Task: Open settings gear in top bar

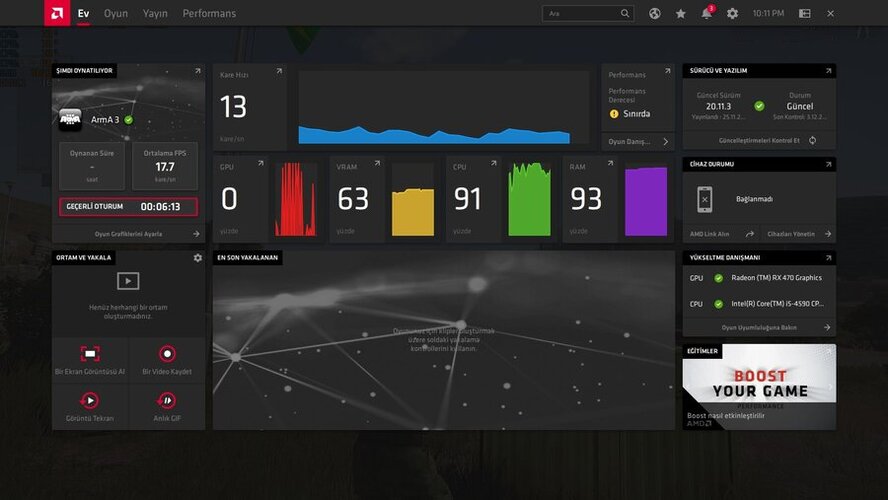Action: pyautogui.click(x=732, y=13)
